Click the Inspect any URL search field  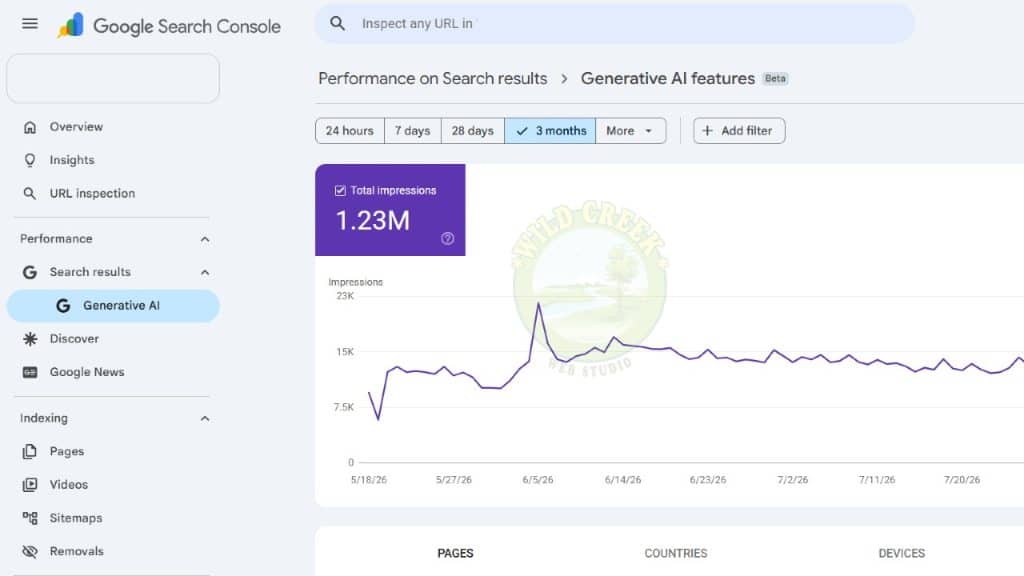click(x=615, y=24)
